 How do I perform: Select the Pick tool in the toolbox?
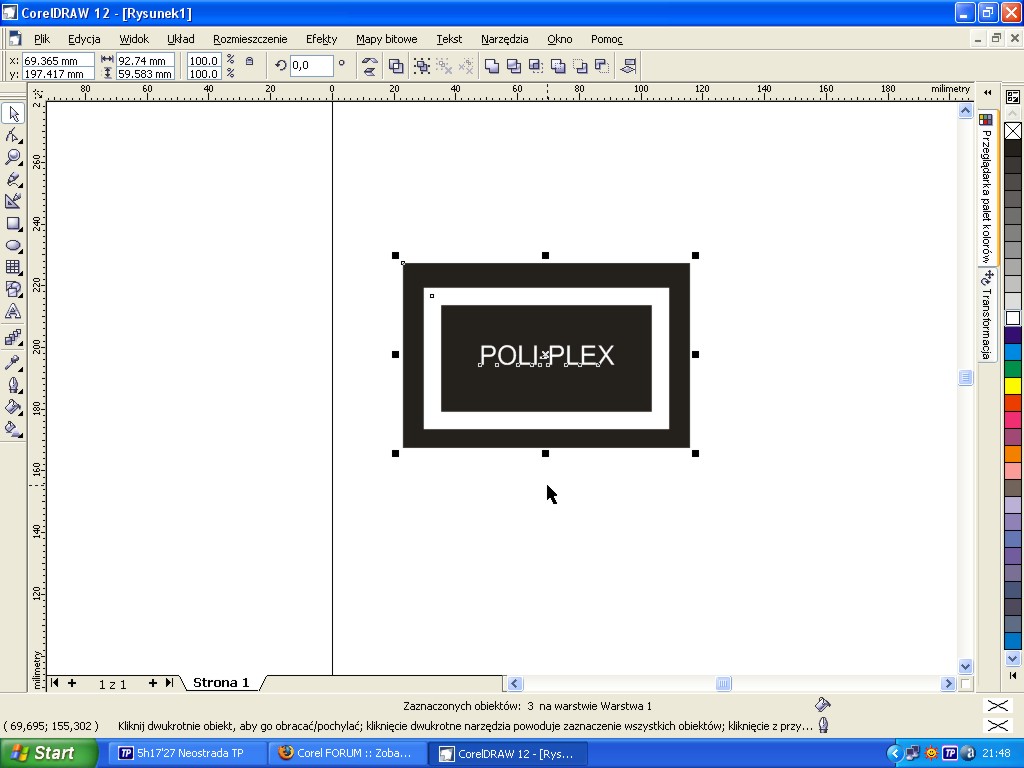tap(13, 114)
